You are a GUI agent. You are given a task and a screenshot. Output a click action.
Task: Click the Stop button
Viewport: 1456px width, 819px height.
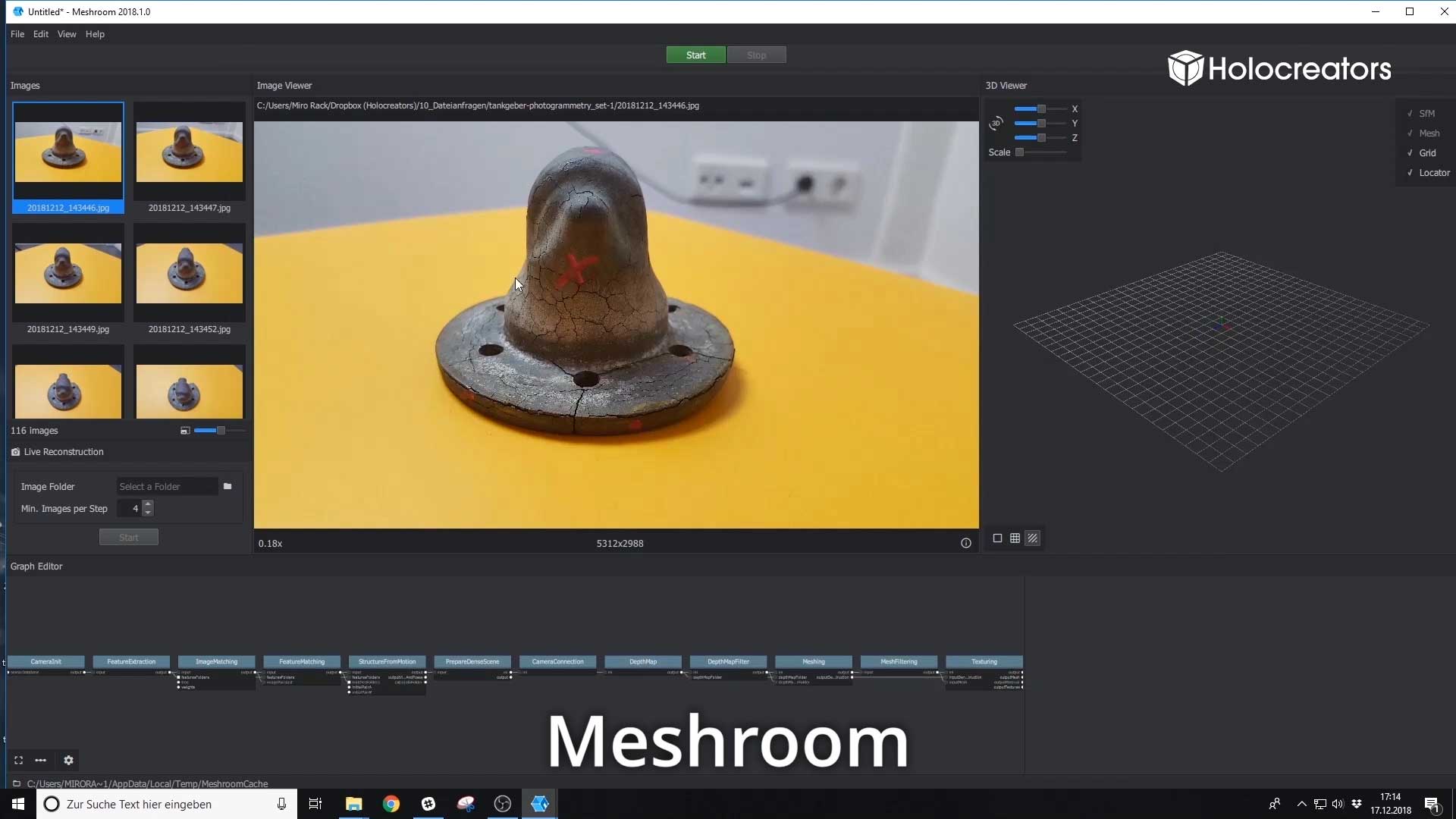click(756, 55)
